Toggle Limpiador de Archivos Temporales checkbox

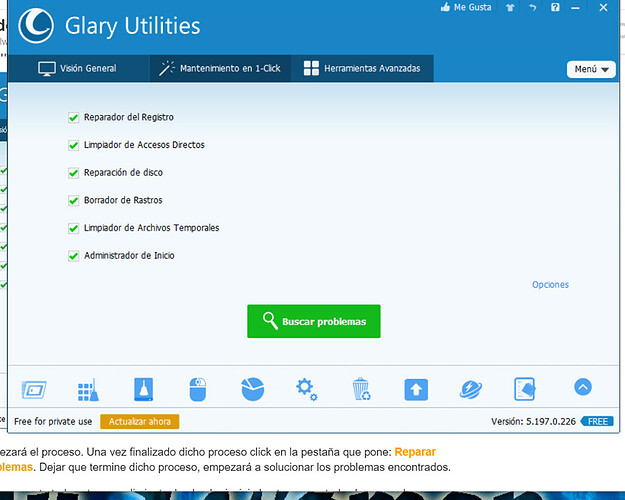73,228
